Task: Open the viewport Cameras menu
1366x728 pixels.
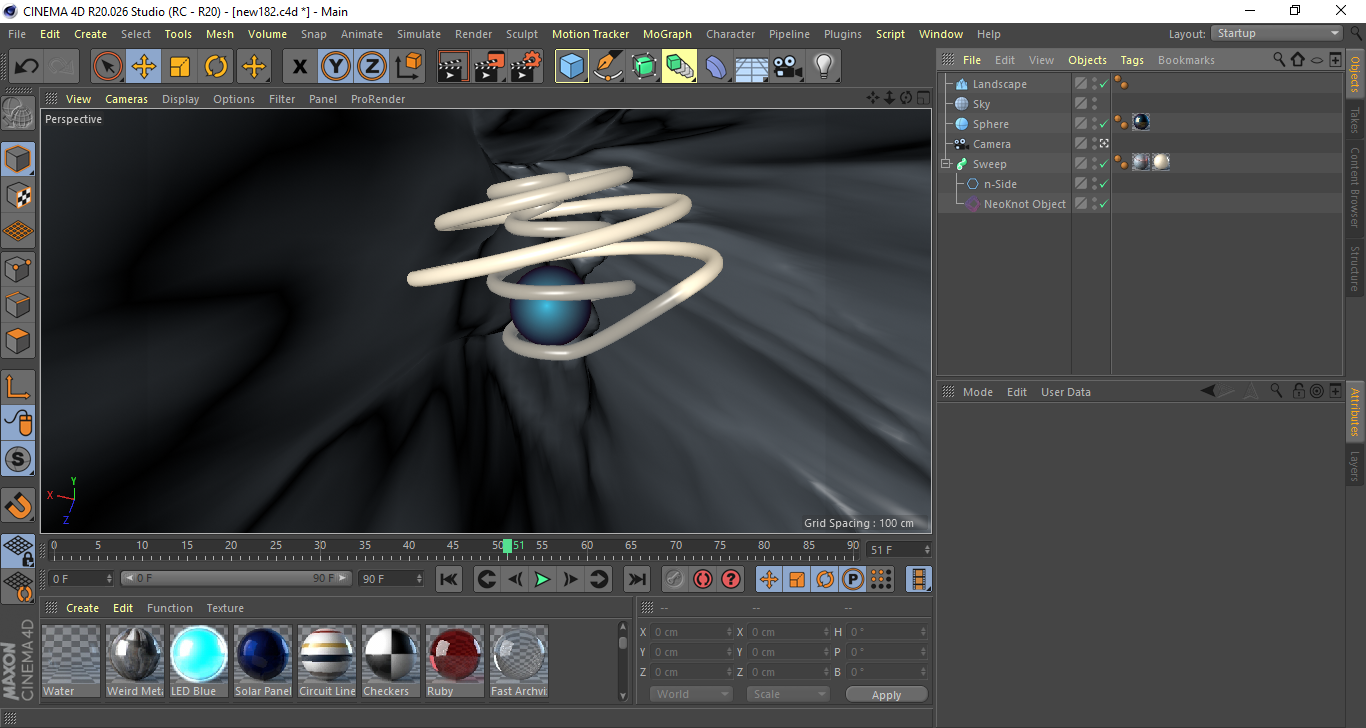Action: pos(127,99)
